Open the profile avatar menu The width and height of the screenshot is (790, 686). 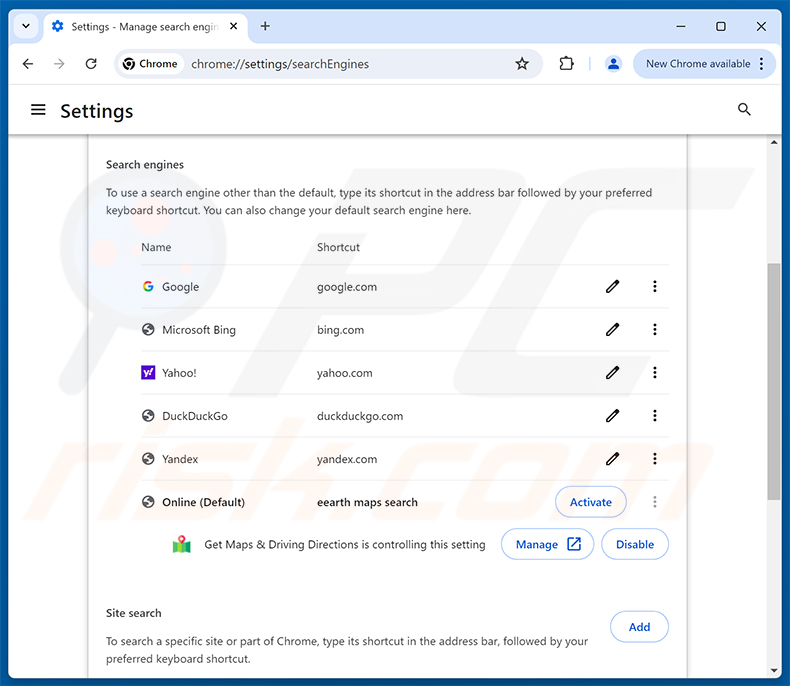coord(613,64)
